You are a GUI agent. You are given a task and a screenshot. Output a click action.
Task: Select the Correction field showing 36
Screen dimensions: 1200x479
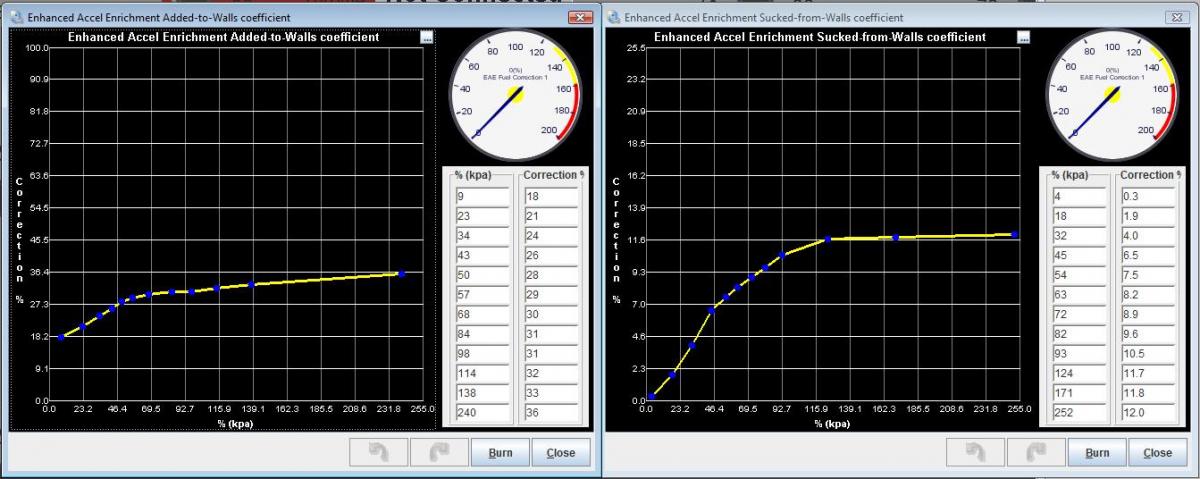550,413
